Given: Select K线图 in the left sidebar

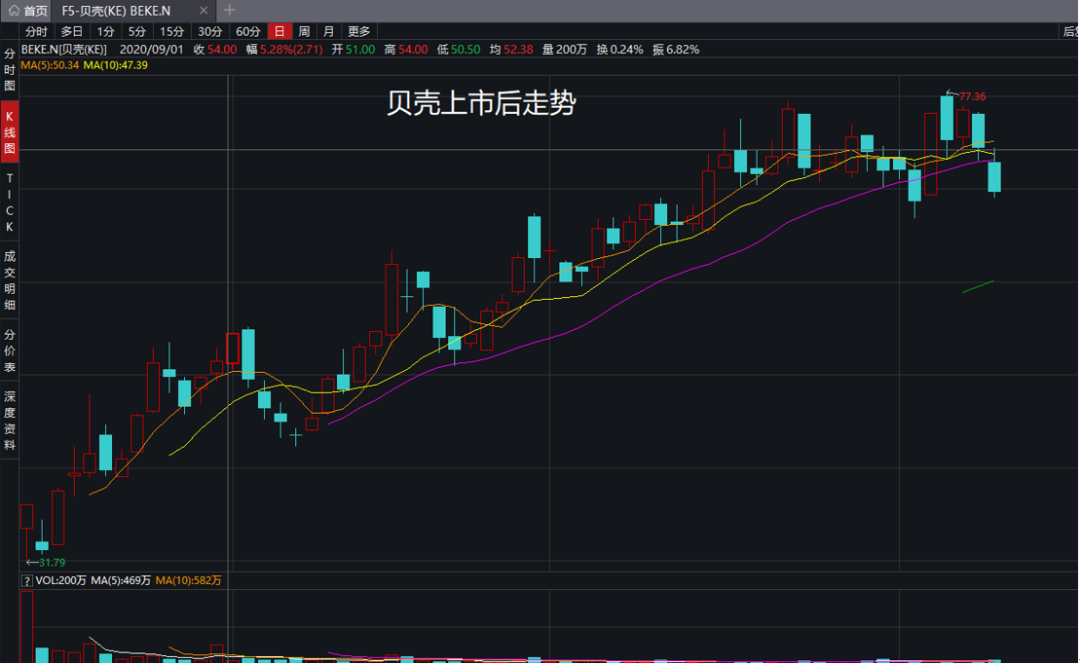Looking at the screenshot, I should [x=10, y=132].
